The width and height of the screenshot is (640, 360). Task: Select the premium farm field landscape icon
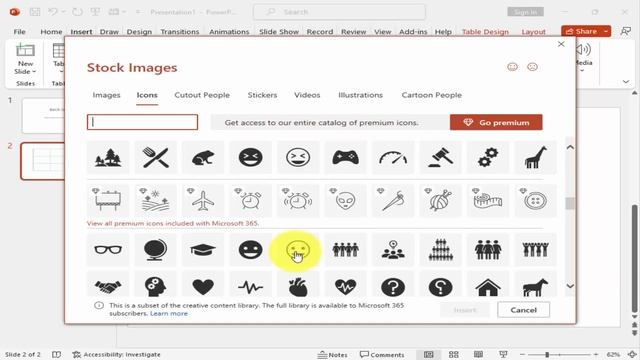click(x=156, y=200)
